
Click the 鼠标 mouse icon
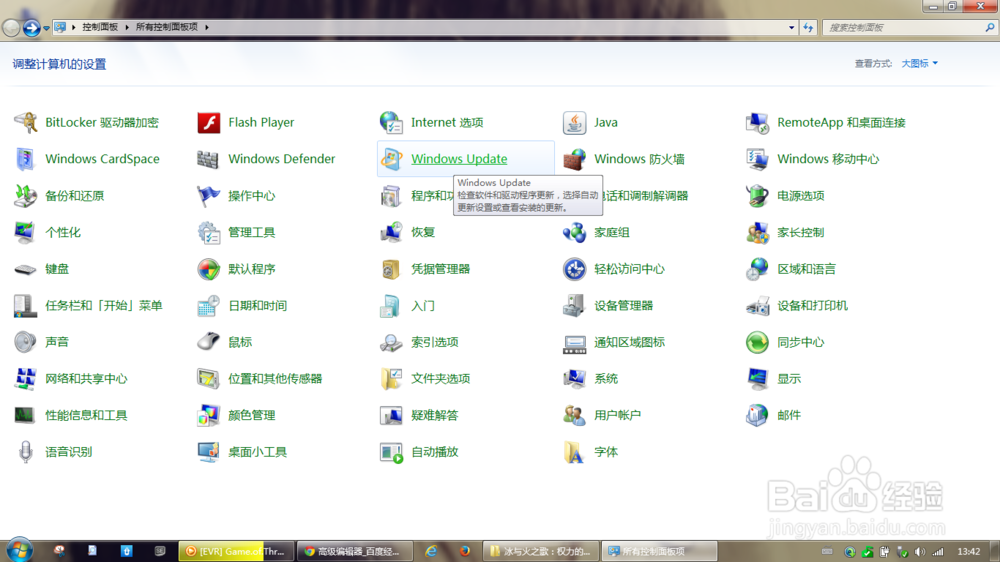pos(209,342)
